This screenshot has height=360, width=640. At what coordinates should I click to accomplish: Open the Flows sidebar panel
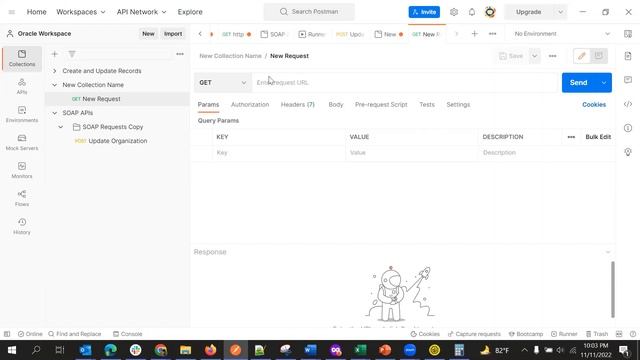tap(22, 198)
